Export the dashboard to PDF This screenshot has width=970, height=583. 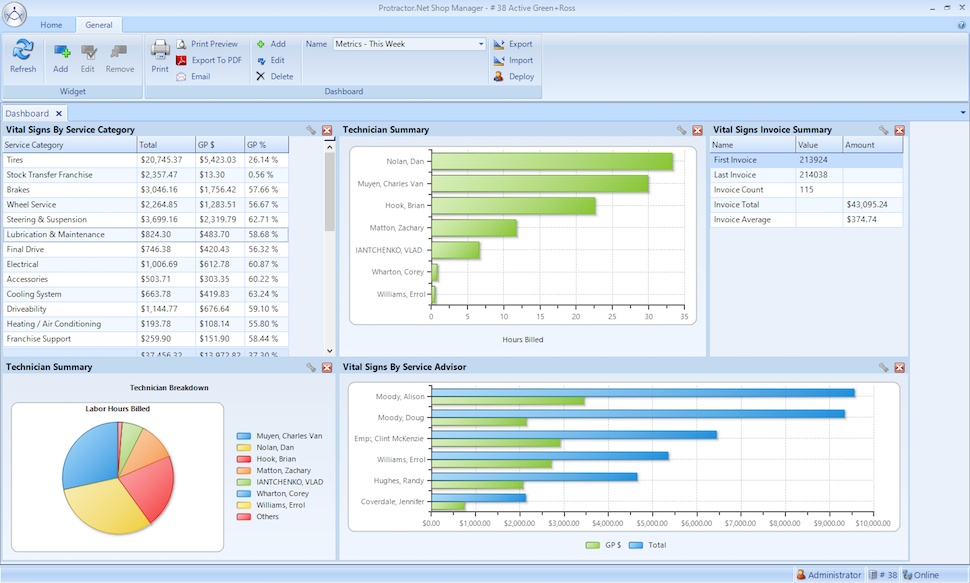point(209,60)
